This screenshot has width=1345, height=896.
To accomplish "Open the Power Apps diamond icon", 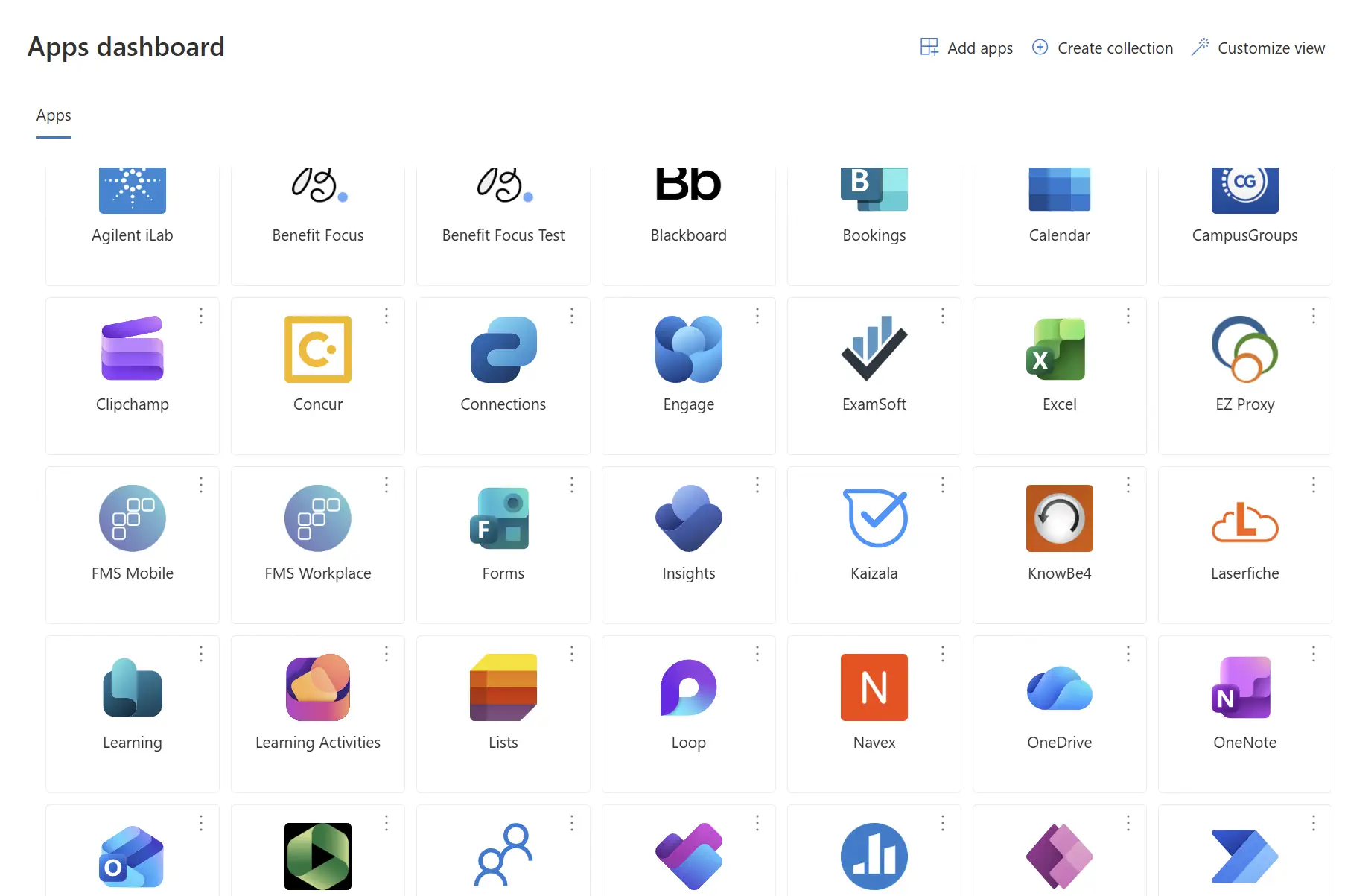I will coord(1060,857).
